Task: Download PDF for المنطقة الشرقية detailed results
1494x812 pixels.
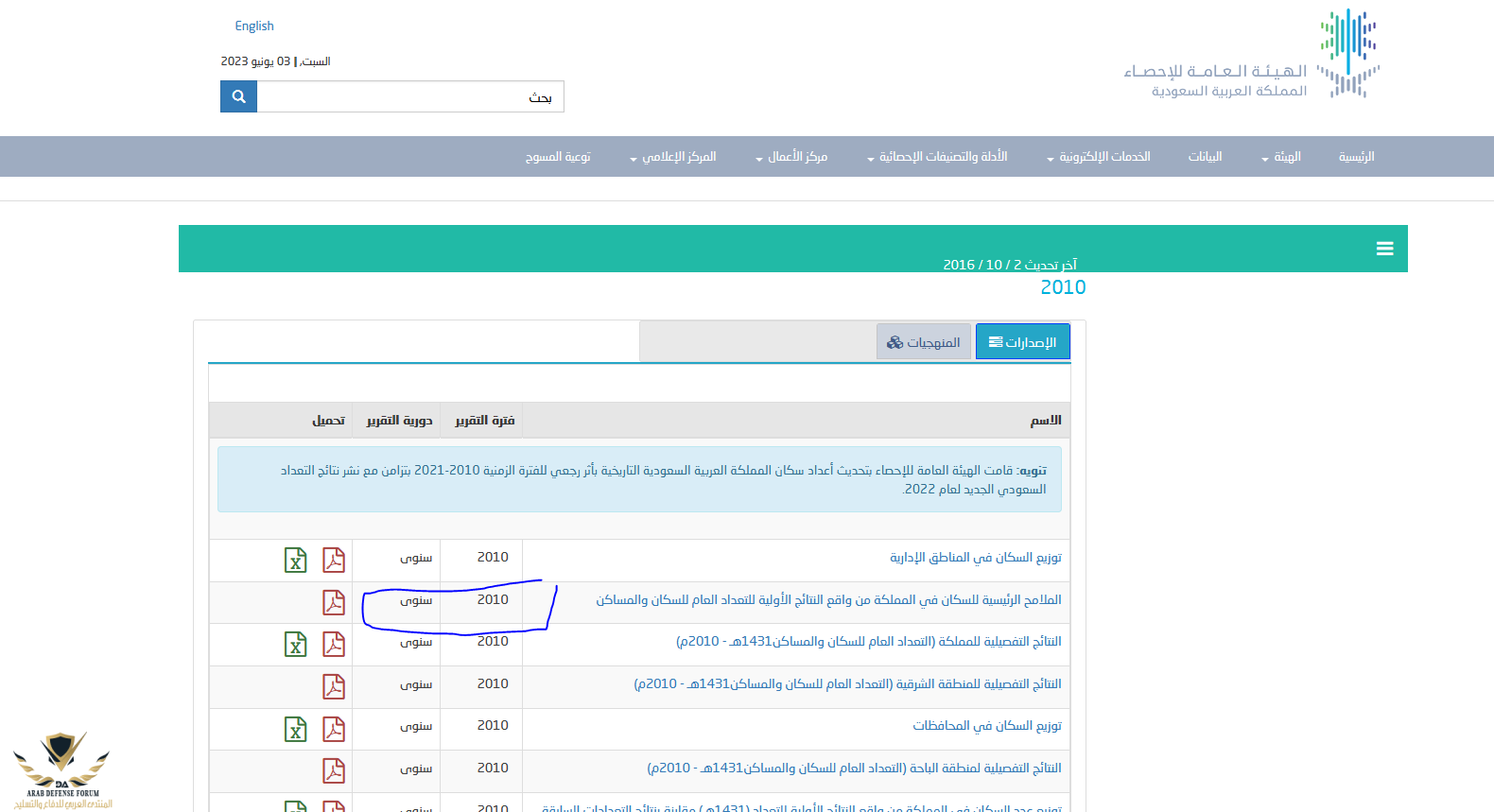Action: click(334, 686)
